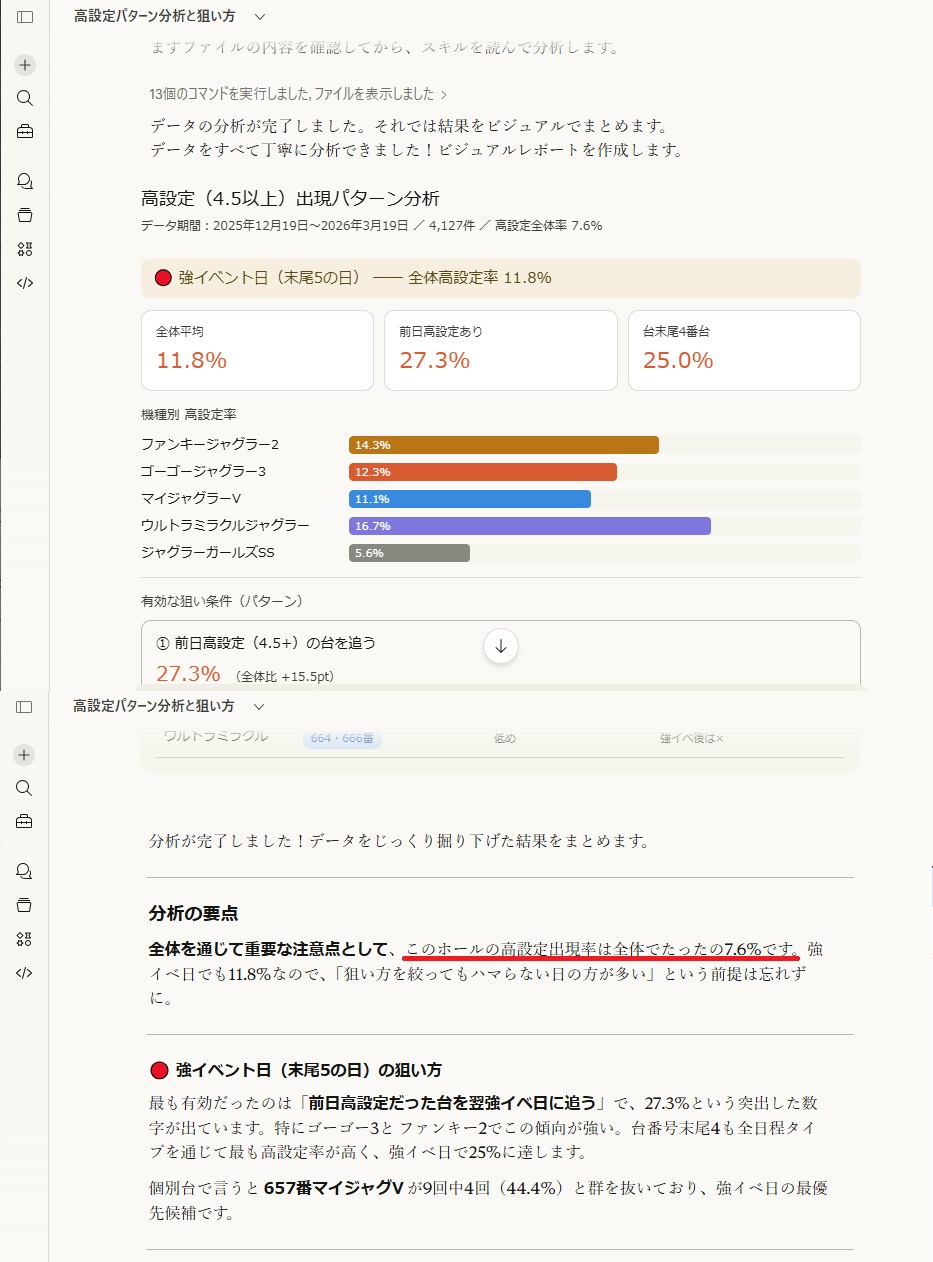Click the 664・666番 blue tag
The height and width of the screenshot is (1262, 933).
tap(342, 738)
